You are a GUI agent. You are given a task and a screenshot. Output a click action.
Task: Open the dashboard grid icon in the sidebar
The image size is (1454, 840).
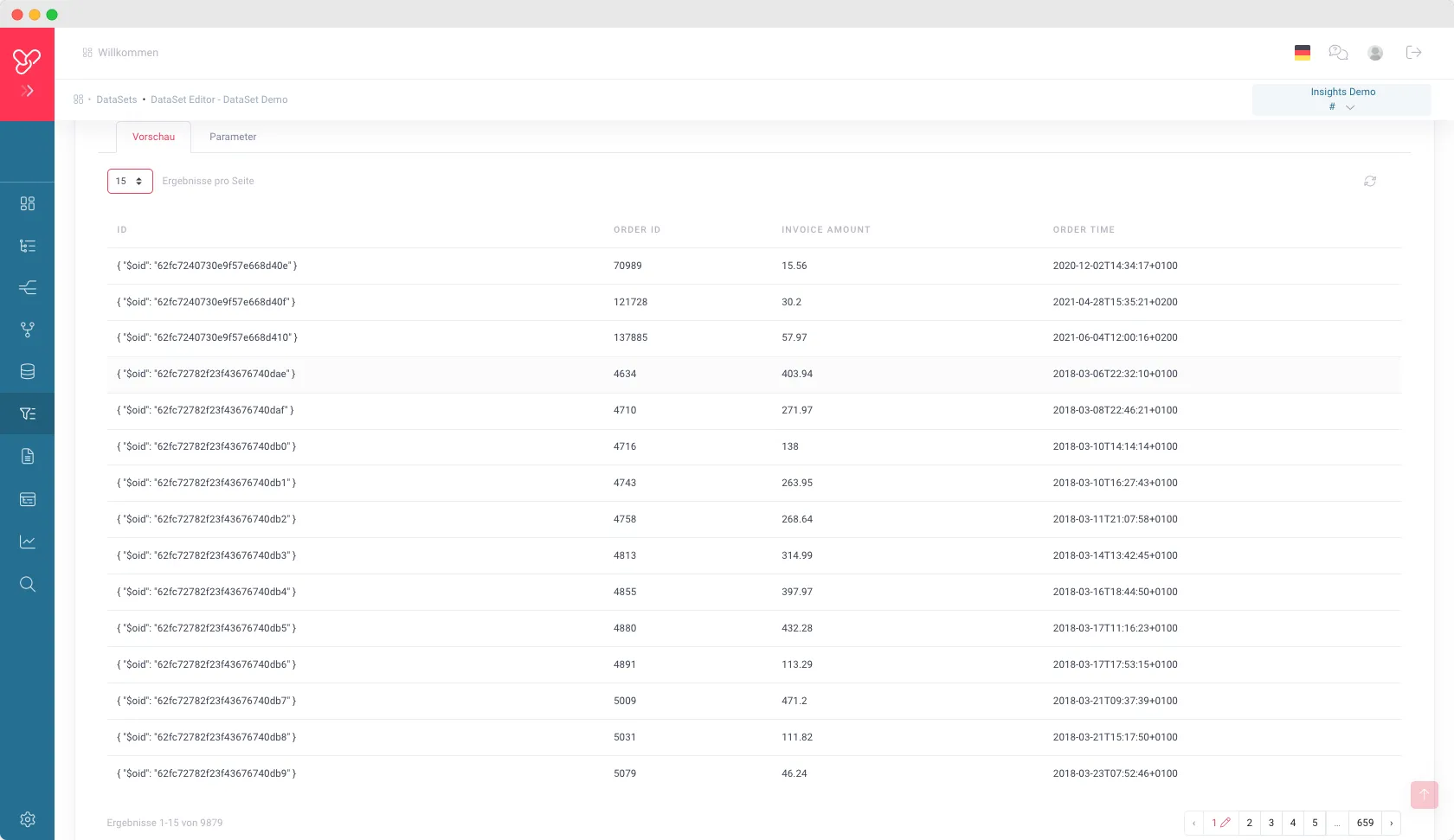[28, 203]
